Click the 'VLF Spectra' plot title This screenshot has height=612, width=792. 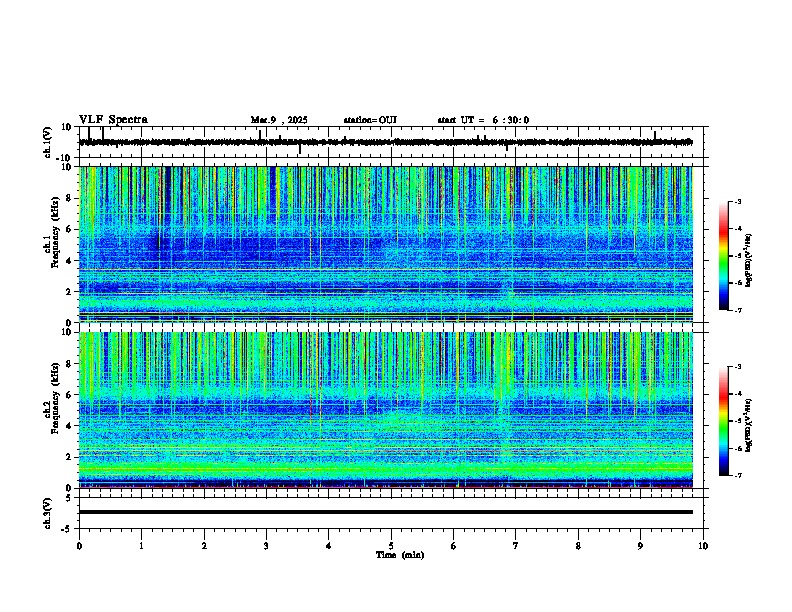pos(113,120)
